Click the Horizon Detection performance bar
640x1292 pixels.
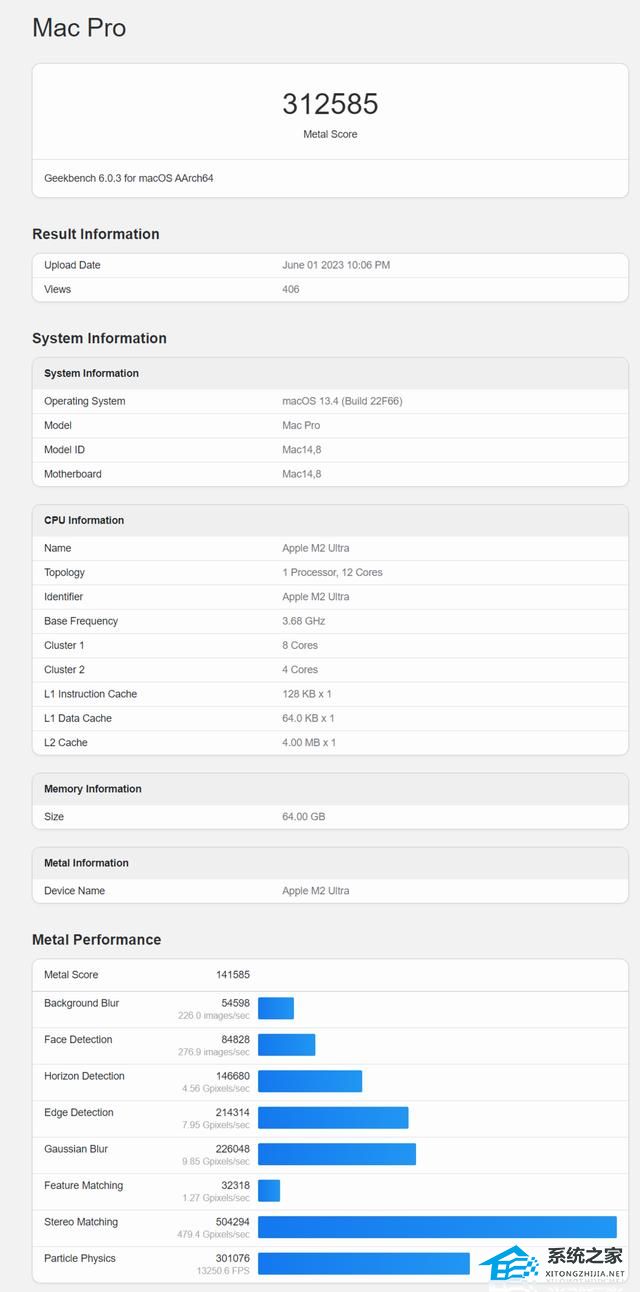pyautogui.click(x=310, y=1081)
